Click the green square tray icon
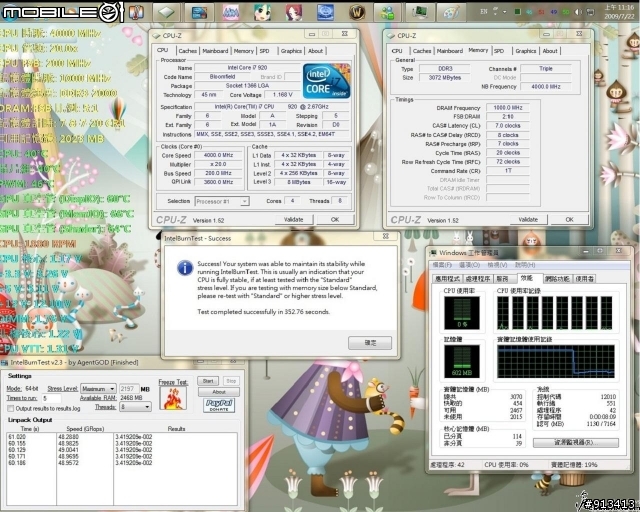Image resolution: width=640 pixels, height=512 pixels. point(517,12)
